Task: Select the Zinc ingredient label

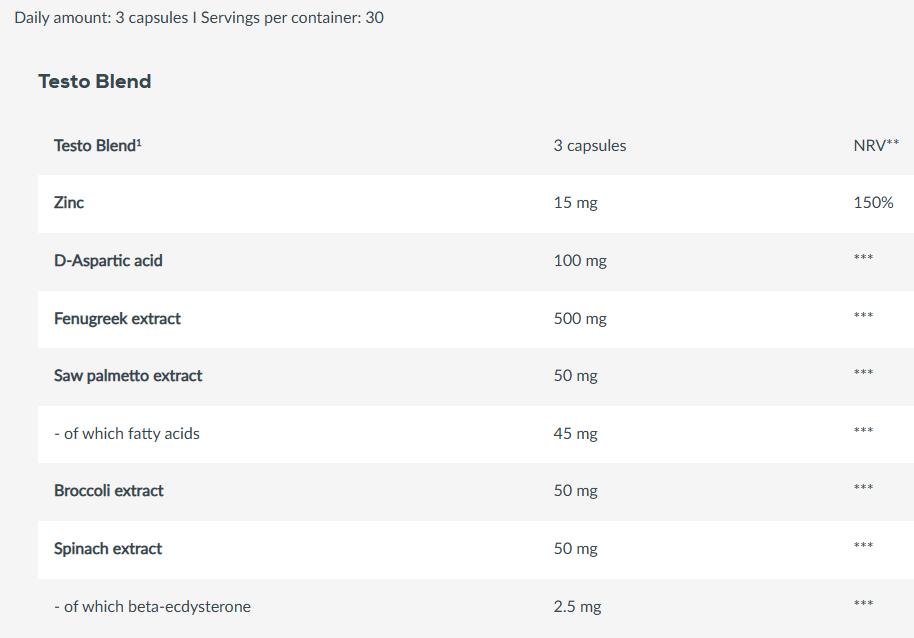Action: click(69, 203)
